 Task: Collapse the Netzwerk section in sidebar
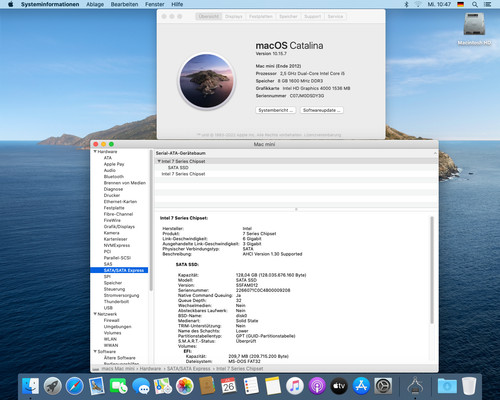tap(95, 314)
